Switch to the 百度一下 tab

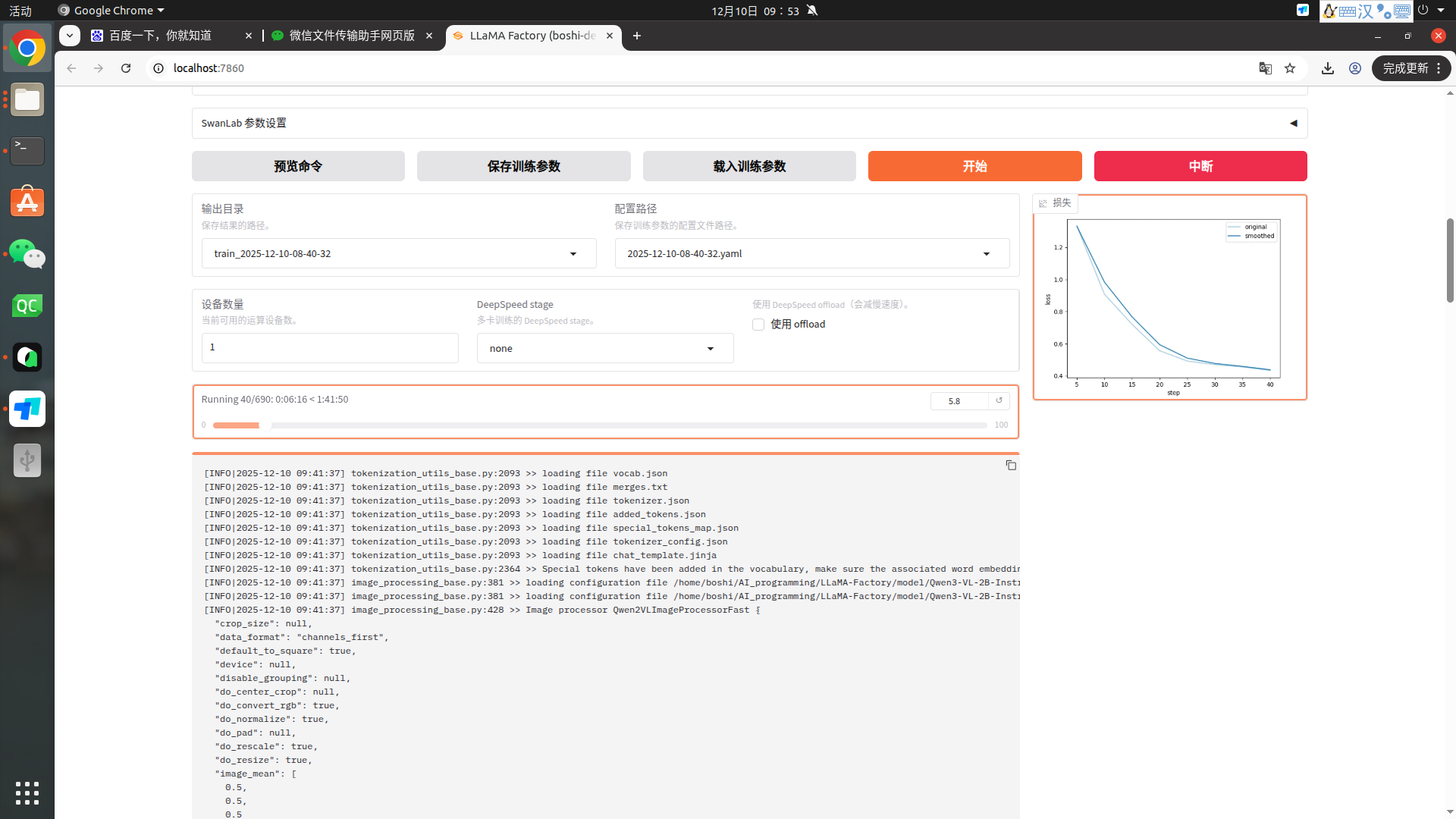[161, 36]
